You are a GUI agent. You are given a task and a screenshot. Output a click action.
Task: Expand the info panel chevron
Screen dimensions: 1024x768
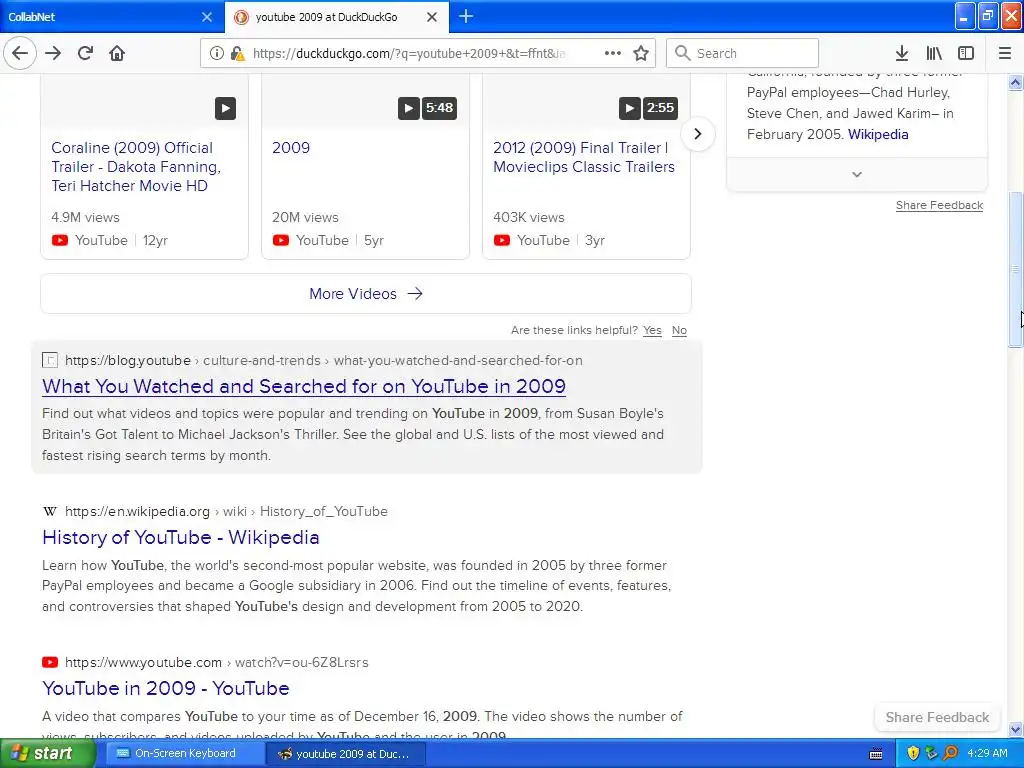click(x=857, y=174)
